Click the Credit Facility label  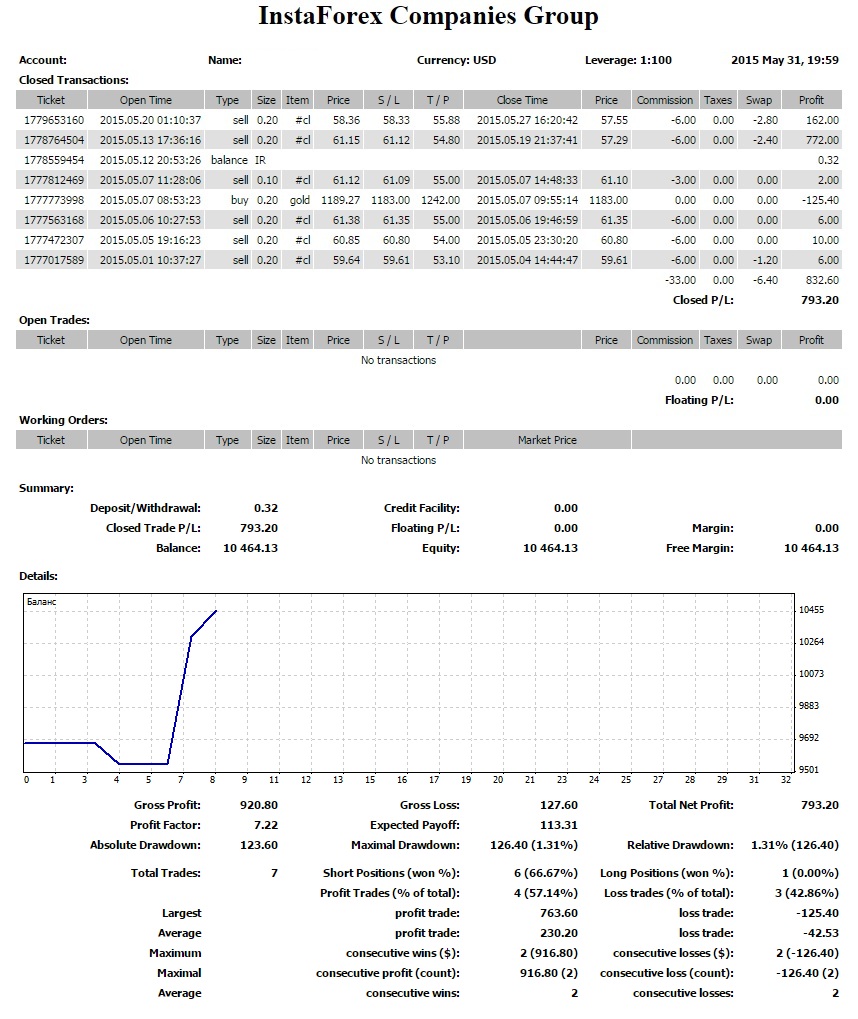(x=421, y=508)
